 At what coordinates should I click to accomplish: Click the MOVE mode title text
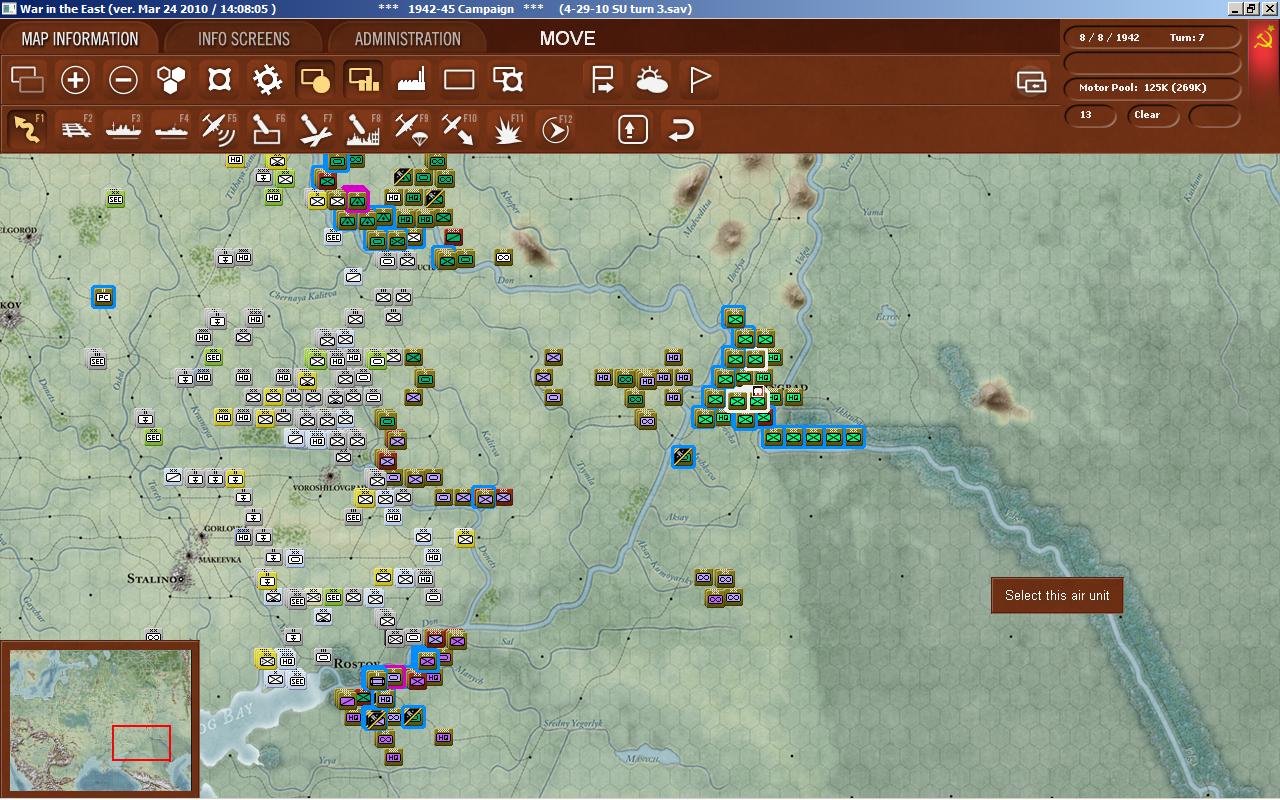[567, 39]
